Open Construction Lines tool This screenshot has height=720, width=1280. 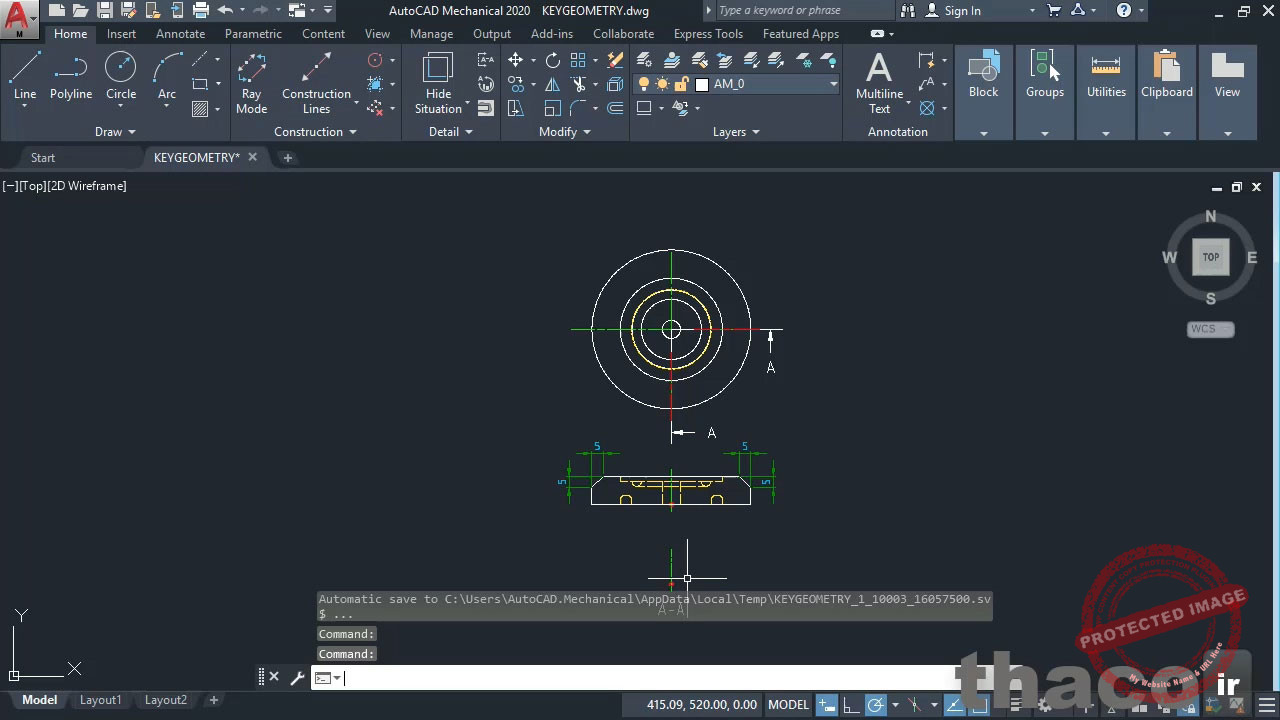pos(316,83)
